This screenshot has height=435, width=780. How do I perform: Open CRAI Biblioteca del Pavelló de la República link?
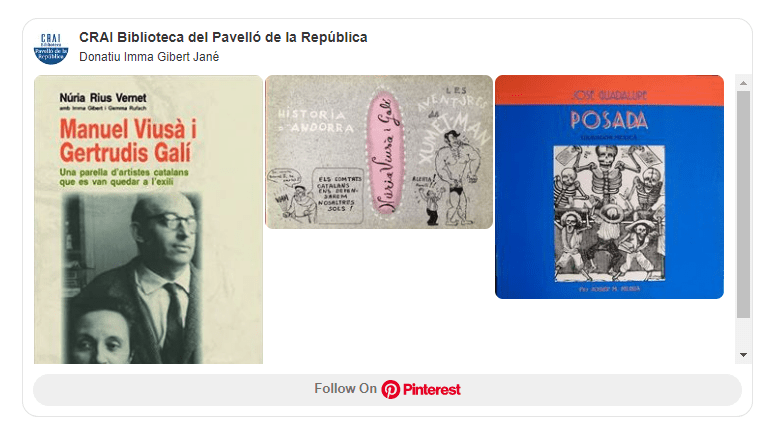point(223,37)
